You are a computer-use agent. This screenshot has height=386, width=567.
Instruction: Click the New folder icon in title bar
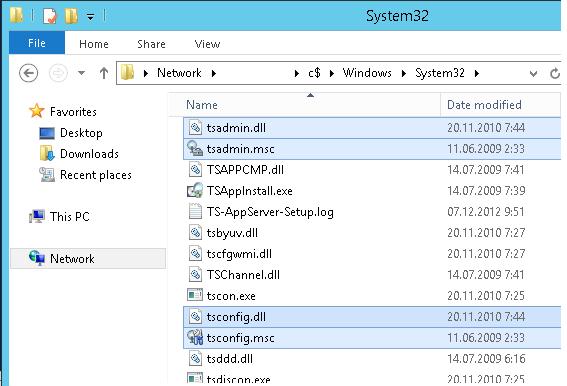(x=71, y=16)
